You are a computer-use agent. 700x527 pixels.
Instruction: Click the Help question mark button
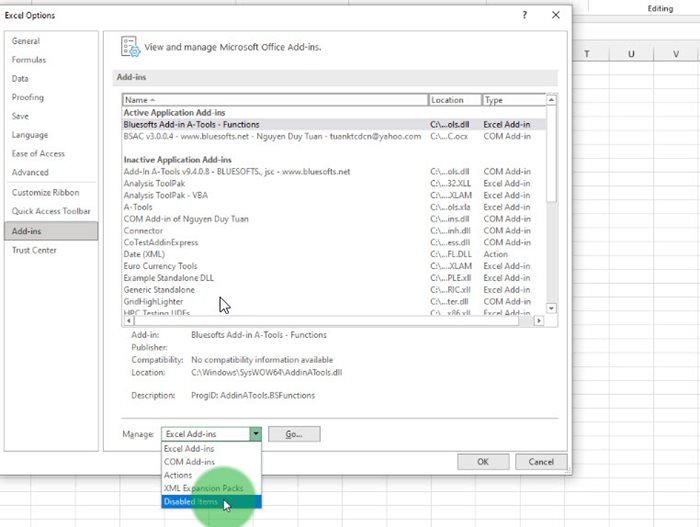525,15
